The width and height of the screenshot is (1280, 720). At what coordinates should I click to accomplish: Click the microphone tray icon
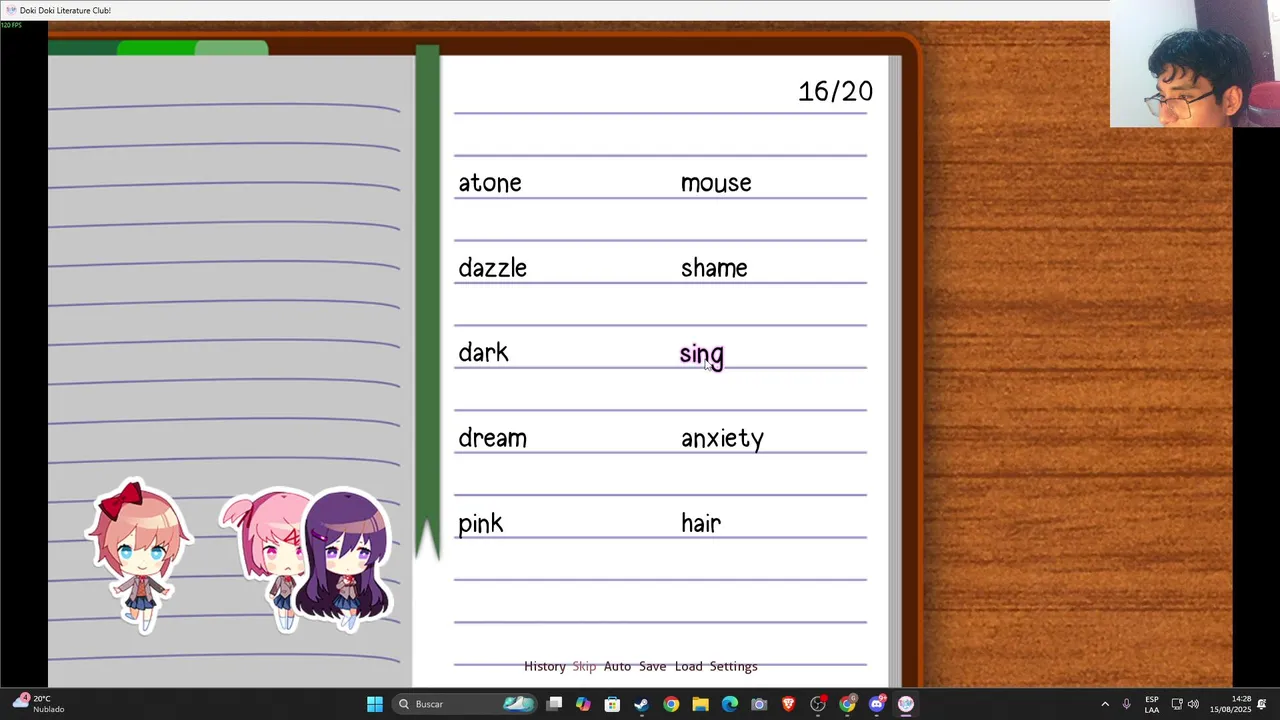pos(1126,704)
